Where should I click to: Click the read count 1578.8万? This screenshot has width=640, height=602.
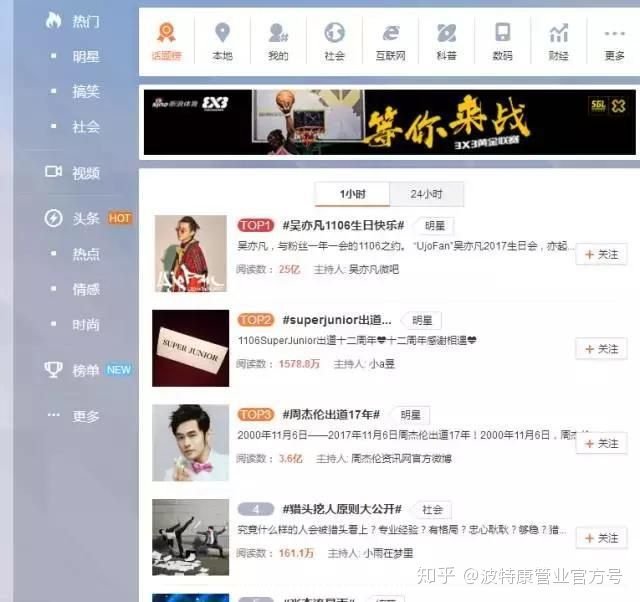coord(299,364)
